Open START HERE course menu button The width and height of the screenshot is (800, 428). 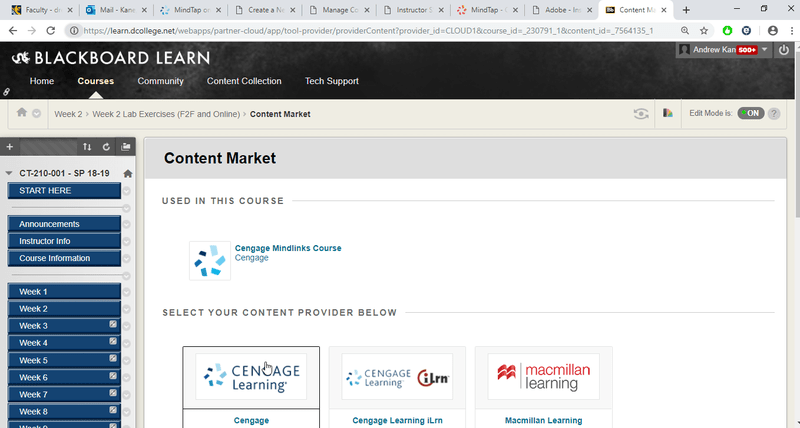point(64,191)
